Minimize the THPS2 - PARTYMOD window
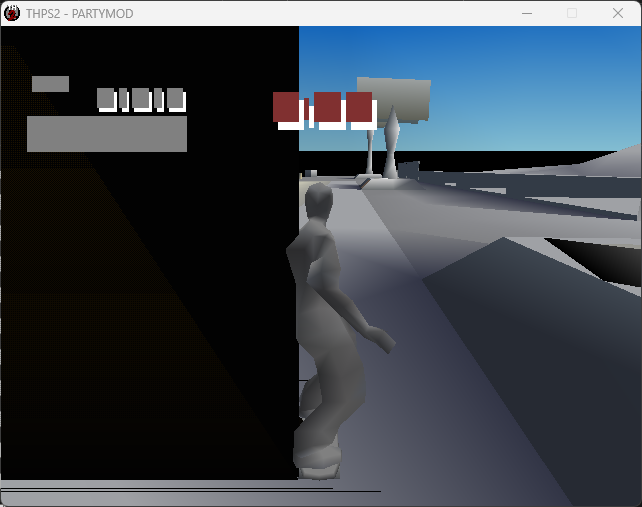Image resolution: width=642 pixels, height=507 pixels. click(x=527, y=14)
